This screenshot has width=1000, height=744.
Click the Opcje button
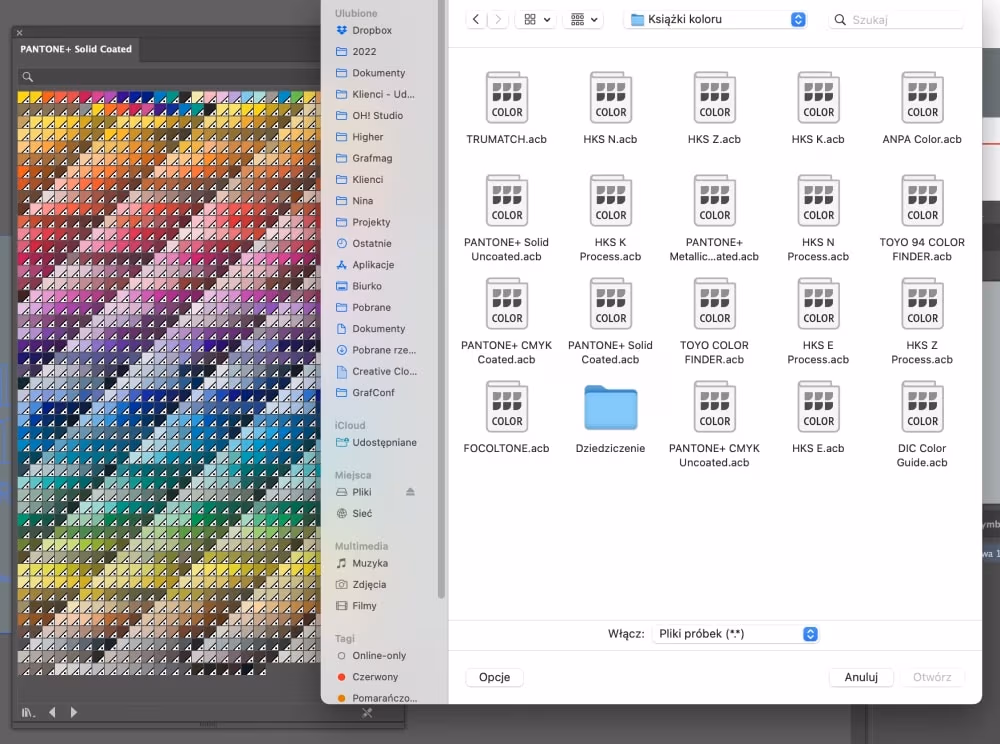494,677
